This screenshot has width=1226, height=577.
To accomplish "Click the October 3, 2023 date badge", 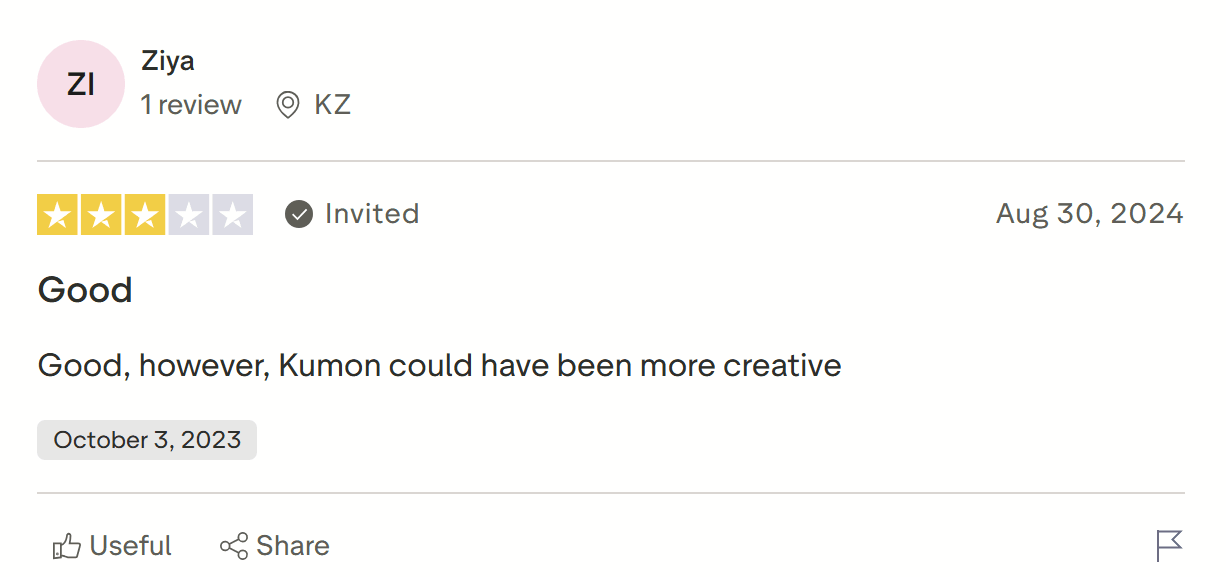I will [x=147, y=440].
